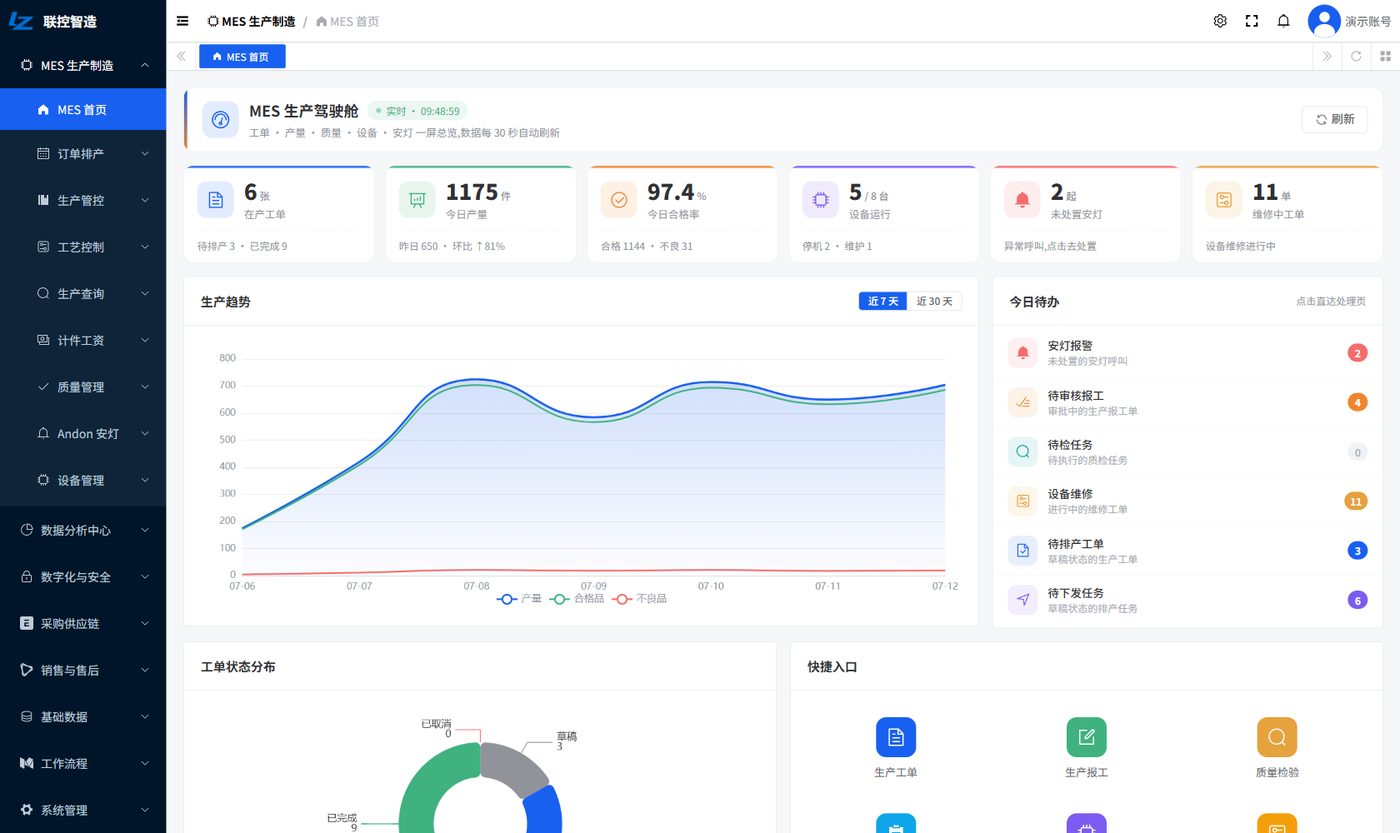1400x833 pixels.
Task: Open 系统管理 menu
Action: point(83,810)
